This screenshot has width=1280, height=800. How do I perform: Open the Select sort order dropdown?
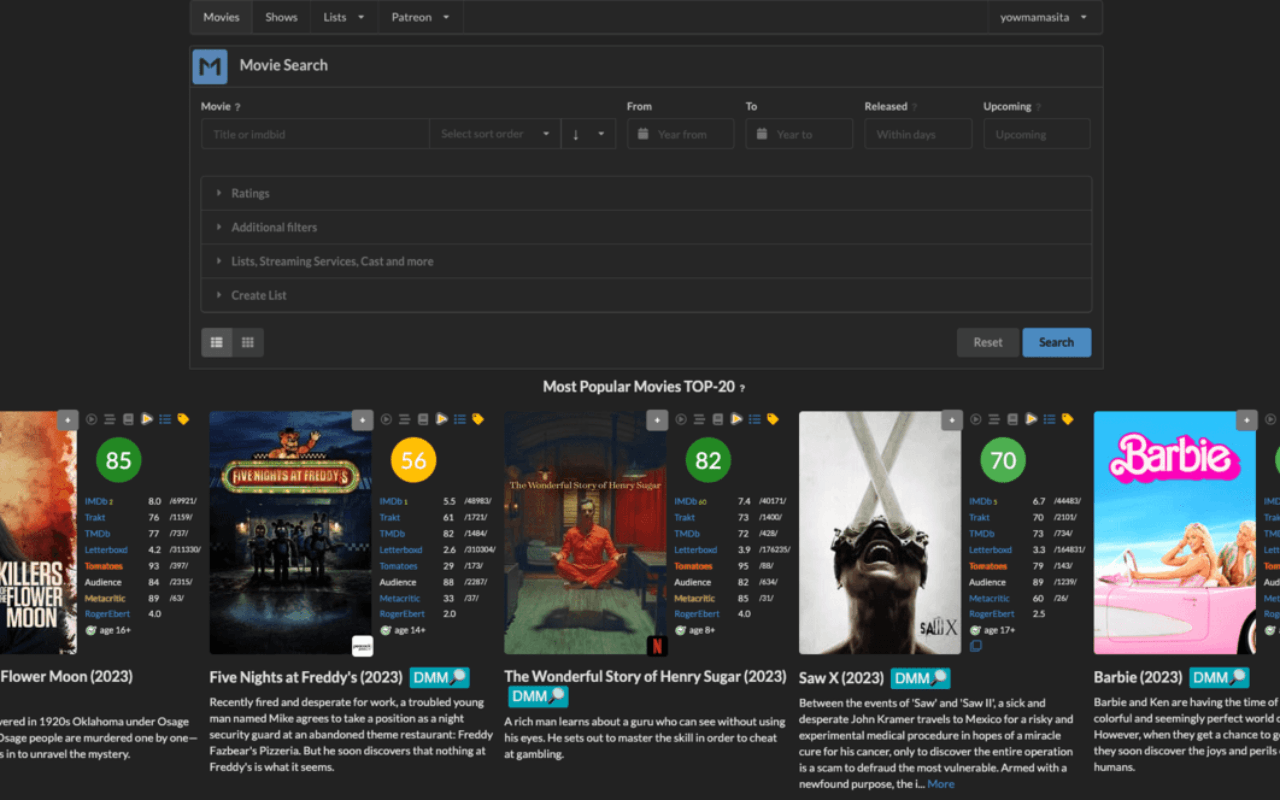click(x=495, y=134)
